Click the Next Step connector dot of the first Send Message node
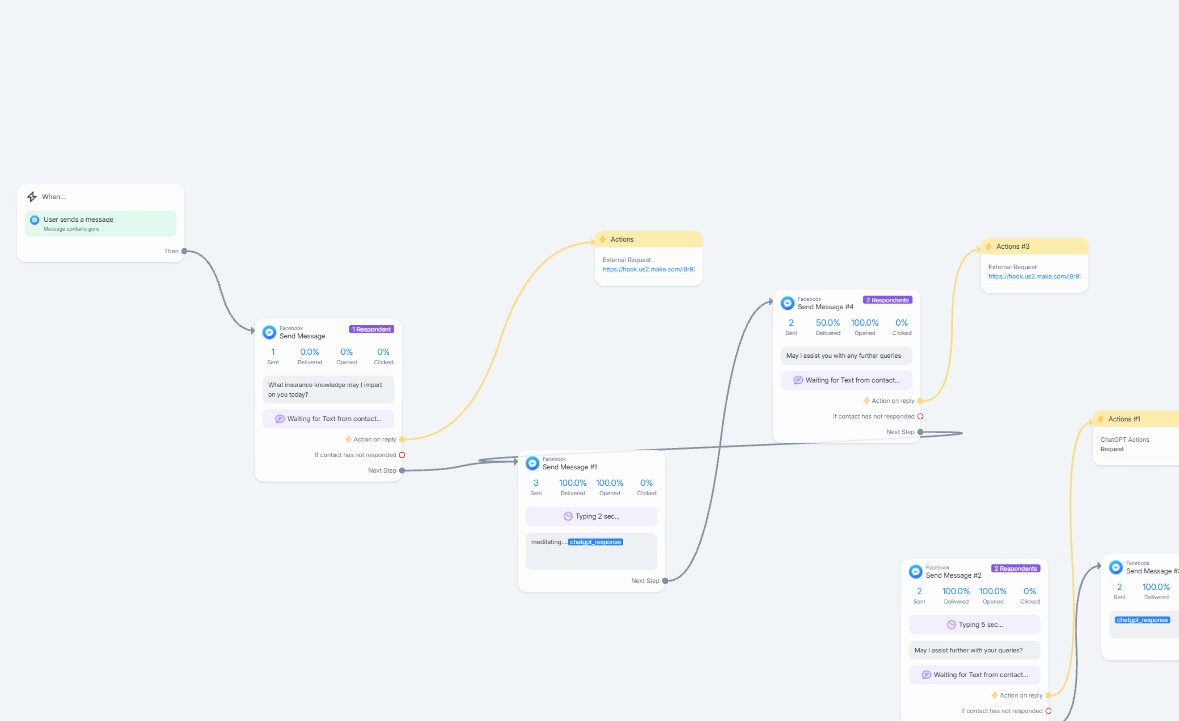Screen dimensions: 1179x721 (402, 471)
